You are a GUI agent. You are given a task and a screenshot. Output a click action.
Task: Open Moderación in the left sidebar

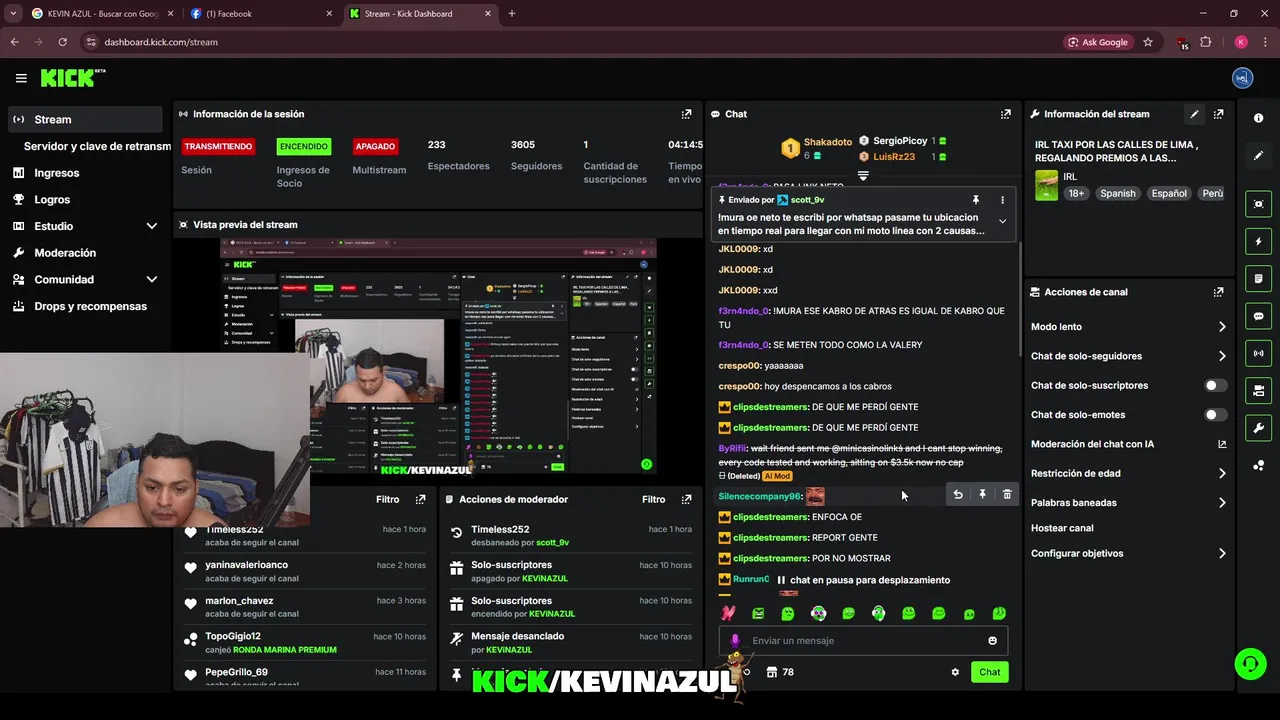pos(85,253)
